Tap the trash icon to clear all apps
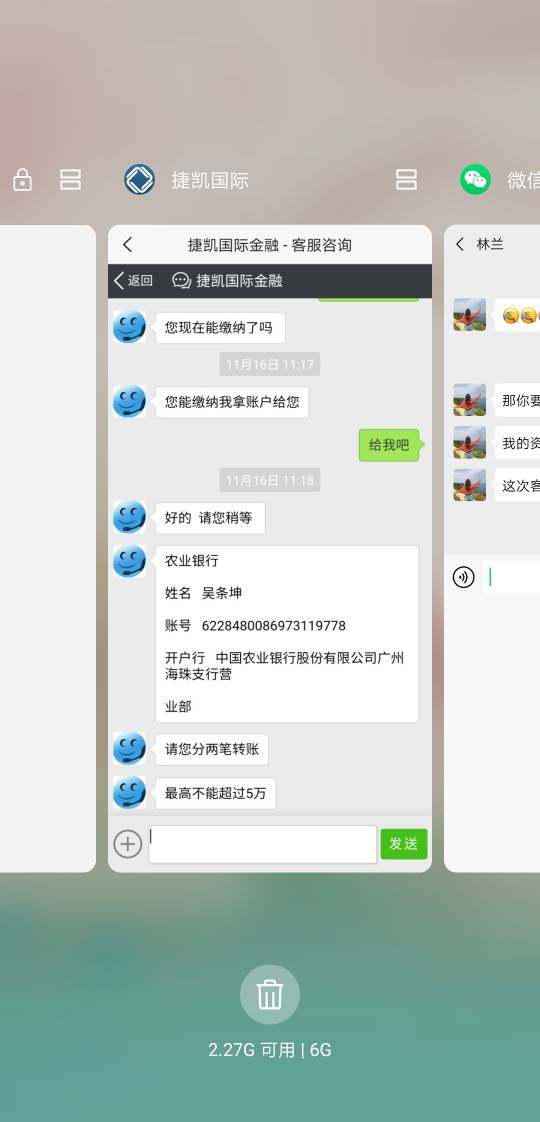Image resolution: width=540 pixels, height=1122 pixels. [x=270, y=994]
